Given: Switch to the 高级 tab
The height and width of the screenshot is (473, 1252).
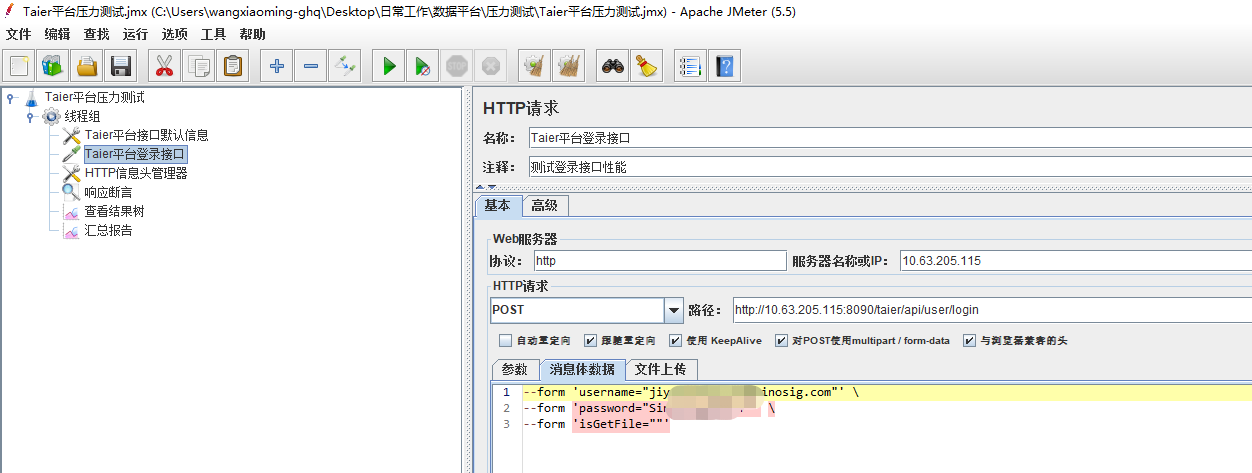Looking at the screenshot, I should coord(545,205).
